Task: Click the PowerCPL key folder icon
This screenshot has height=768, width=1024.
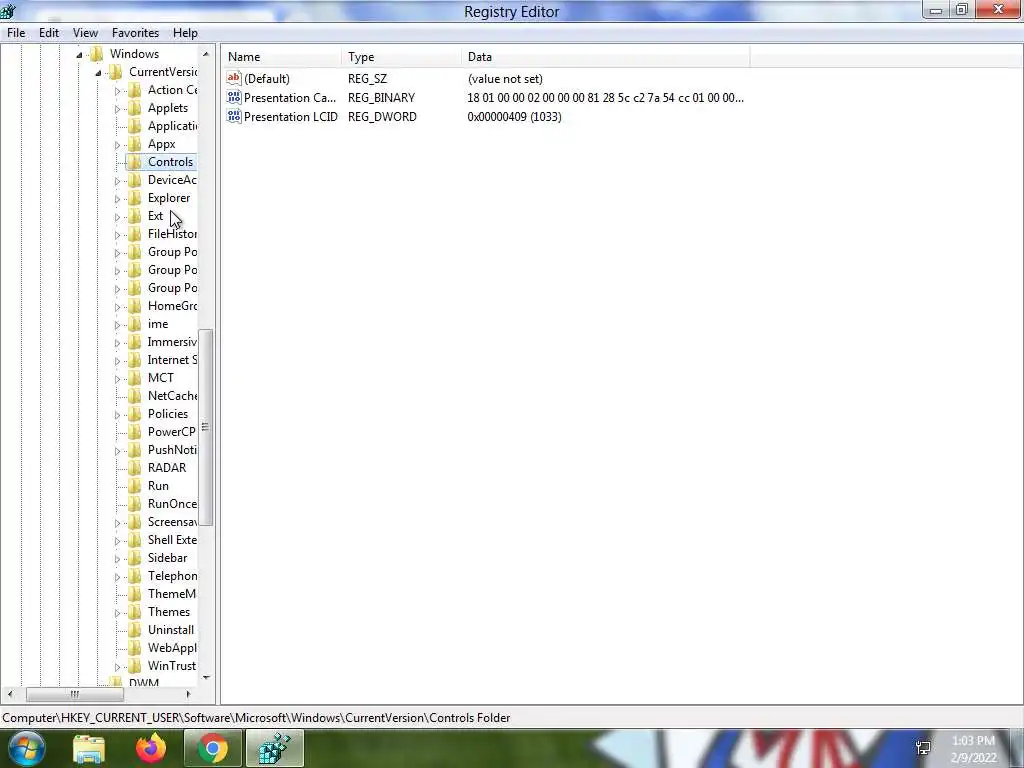Action: click(135, 431)
